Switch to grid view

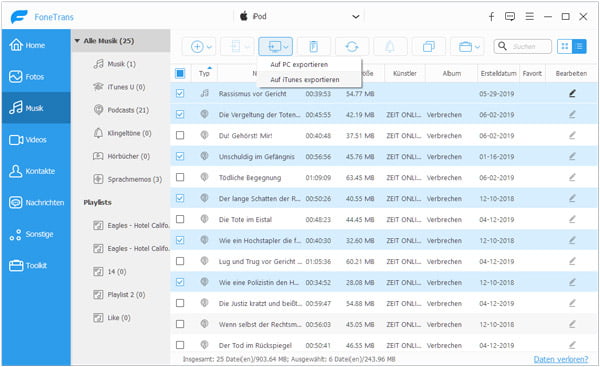(564, 47)
